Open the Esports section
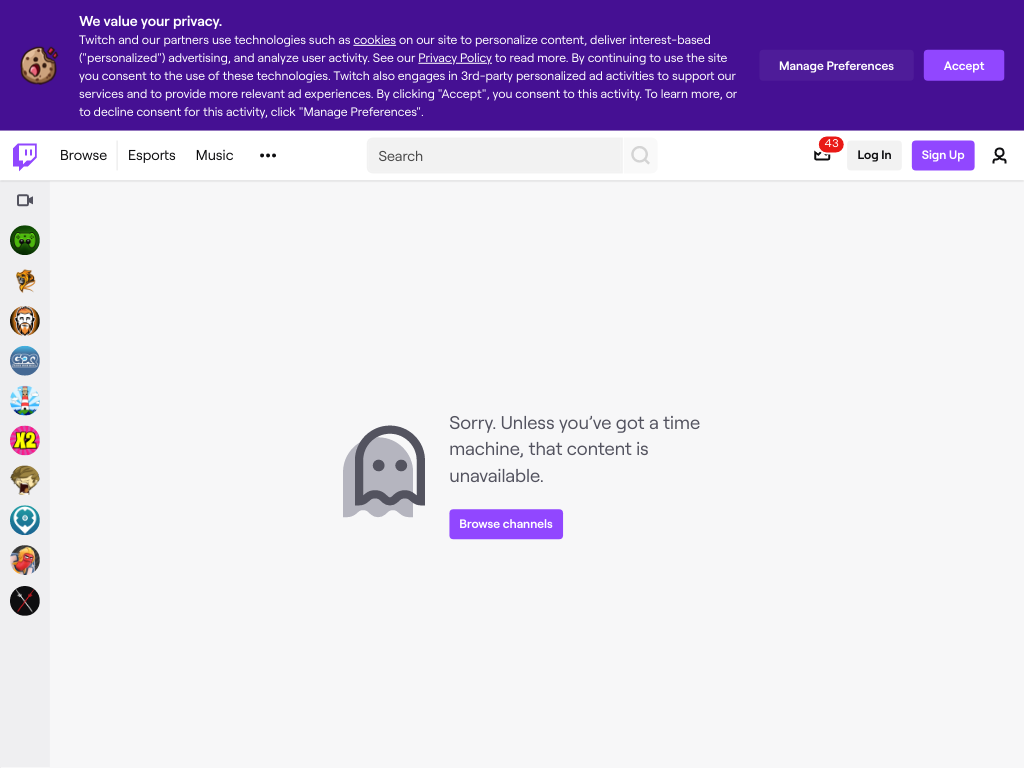The height and width of the screenshot is (768, 1024). coord(152,155)
